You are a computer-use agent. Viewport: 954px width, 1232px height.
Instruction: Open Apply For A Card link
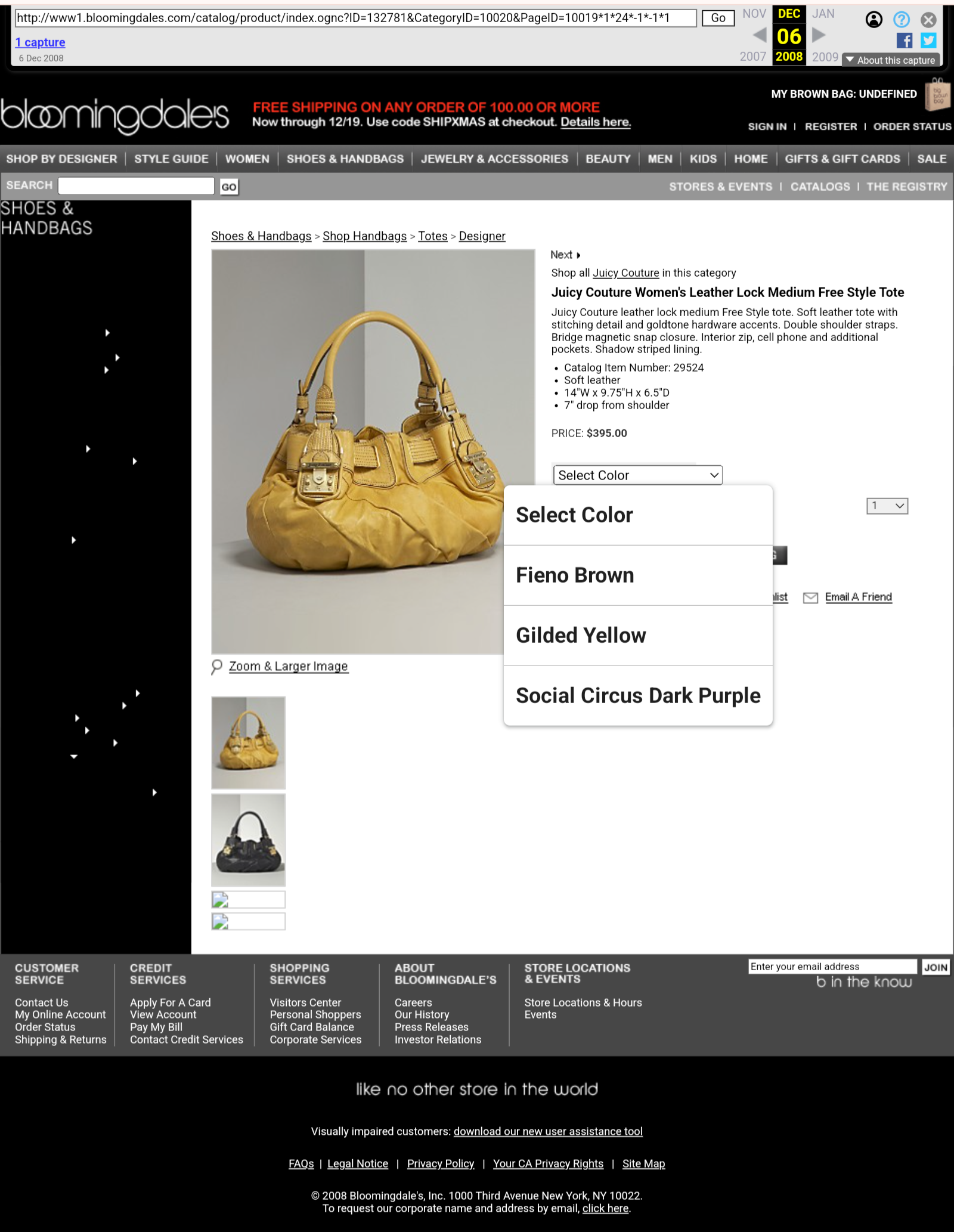170,1002
